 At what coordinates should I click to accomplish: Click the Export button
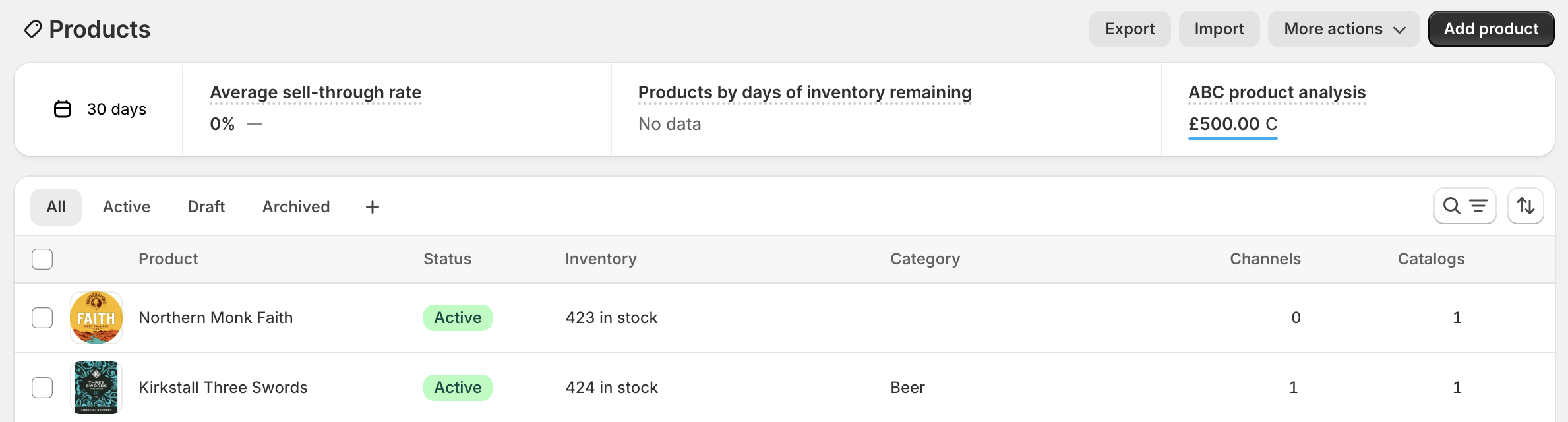(1130, 29)
